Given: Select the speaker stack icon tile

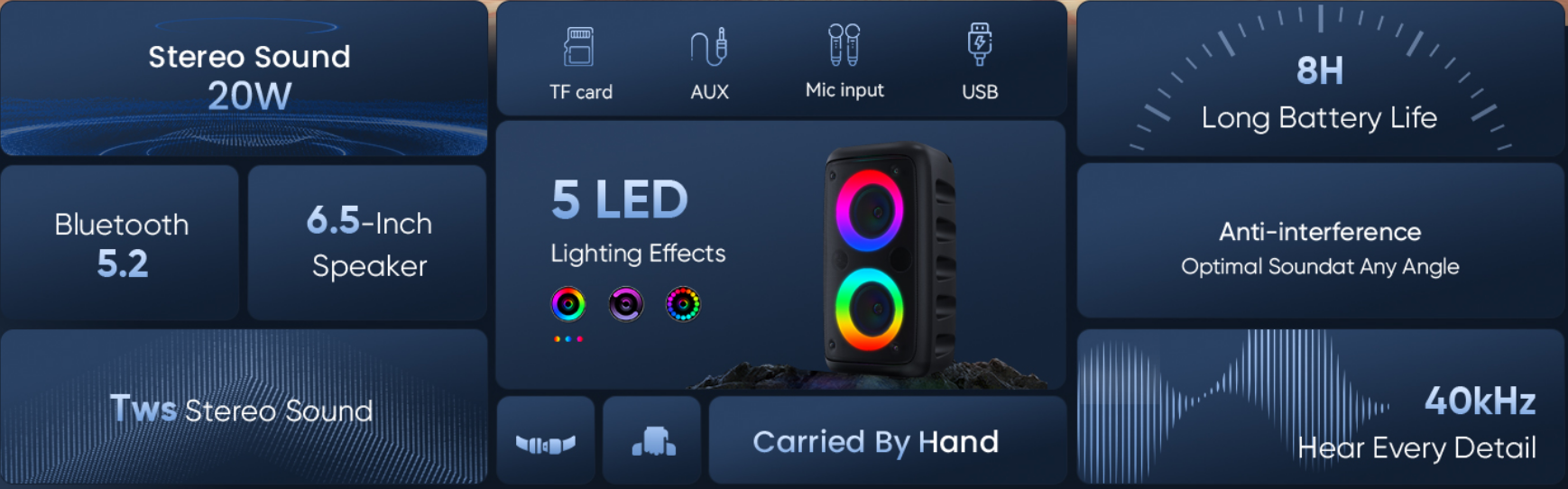Looking at the screenshot, I should [x=652, y=440].
